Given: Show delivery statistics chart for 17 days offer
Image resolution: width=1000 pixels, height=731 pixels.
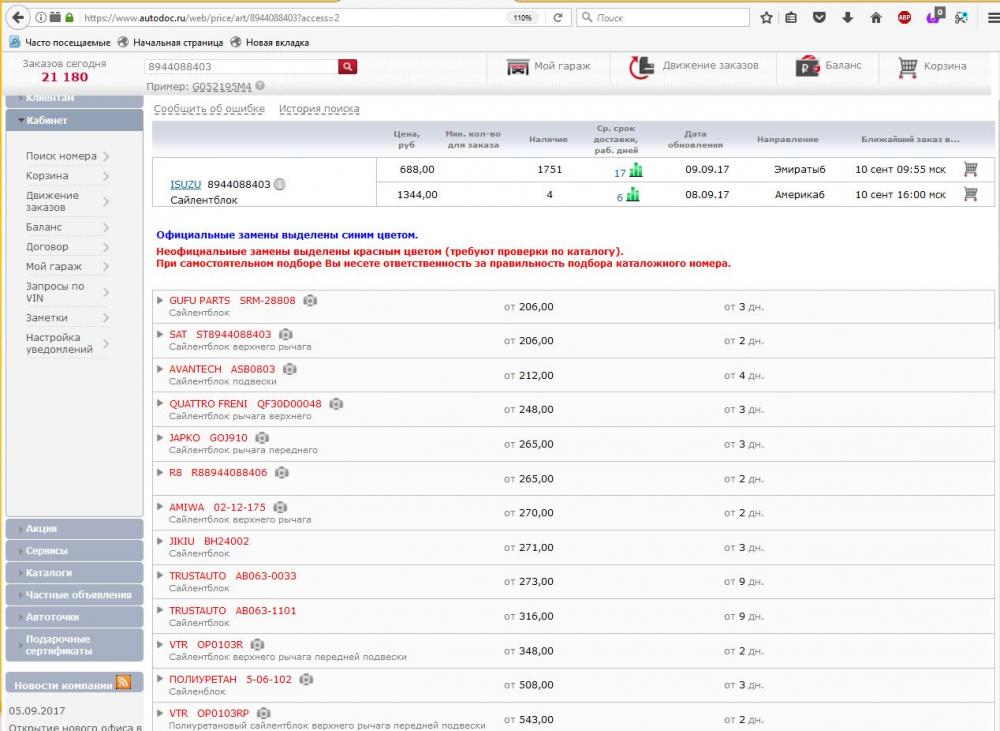Looking at the screenshot, I should (x=636, y=170).
